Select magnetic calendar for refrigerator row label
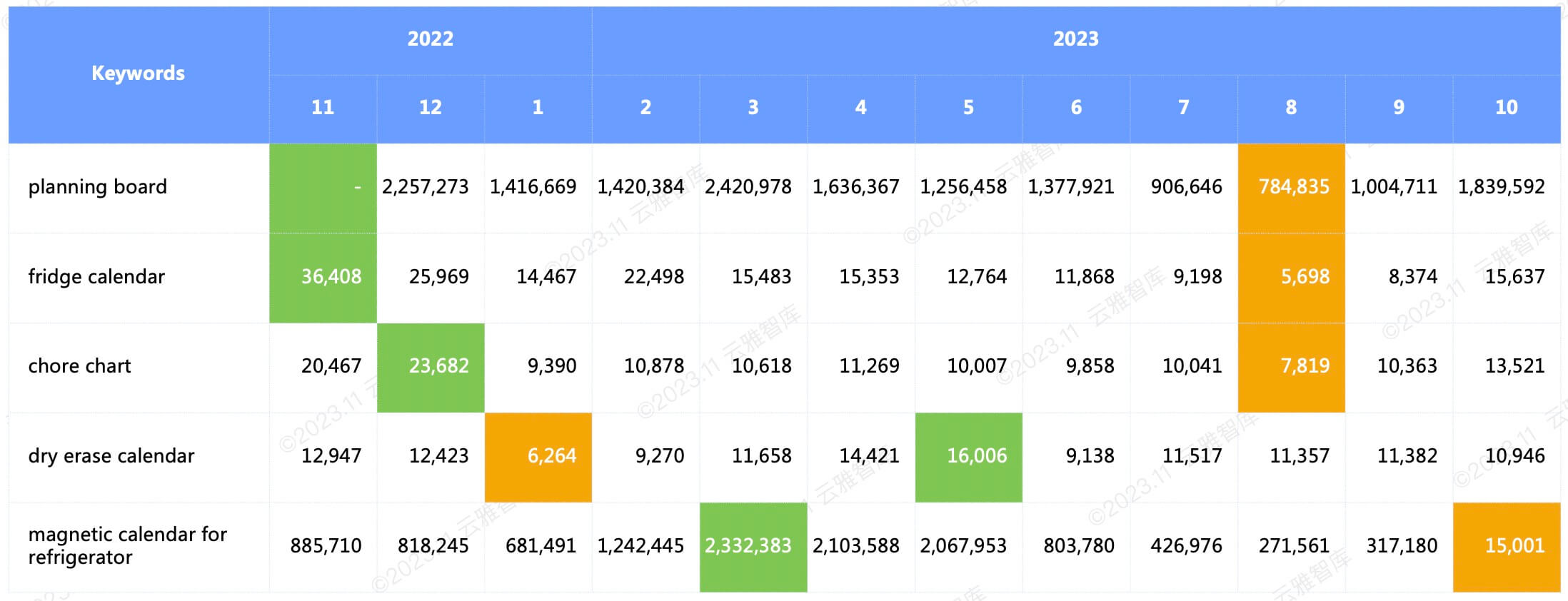The image size is (1568, 601). coord(127,546)
